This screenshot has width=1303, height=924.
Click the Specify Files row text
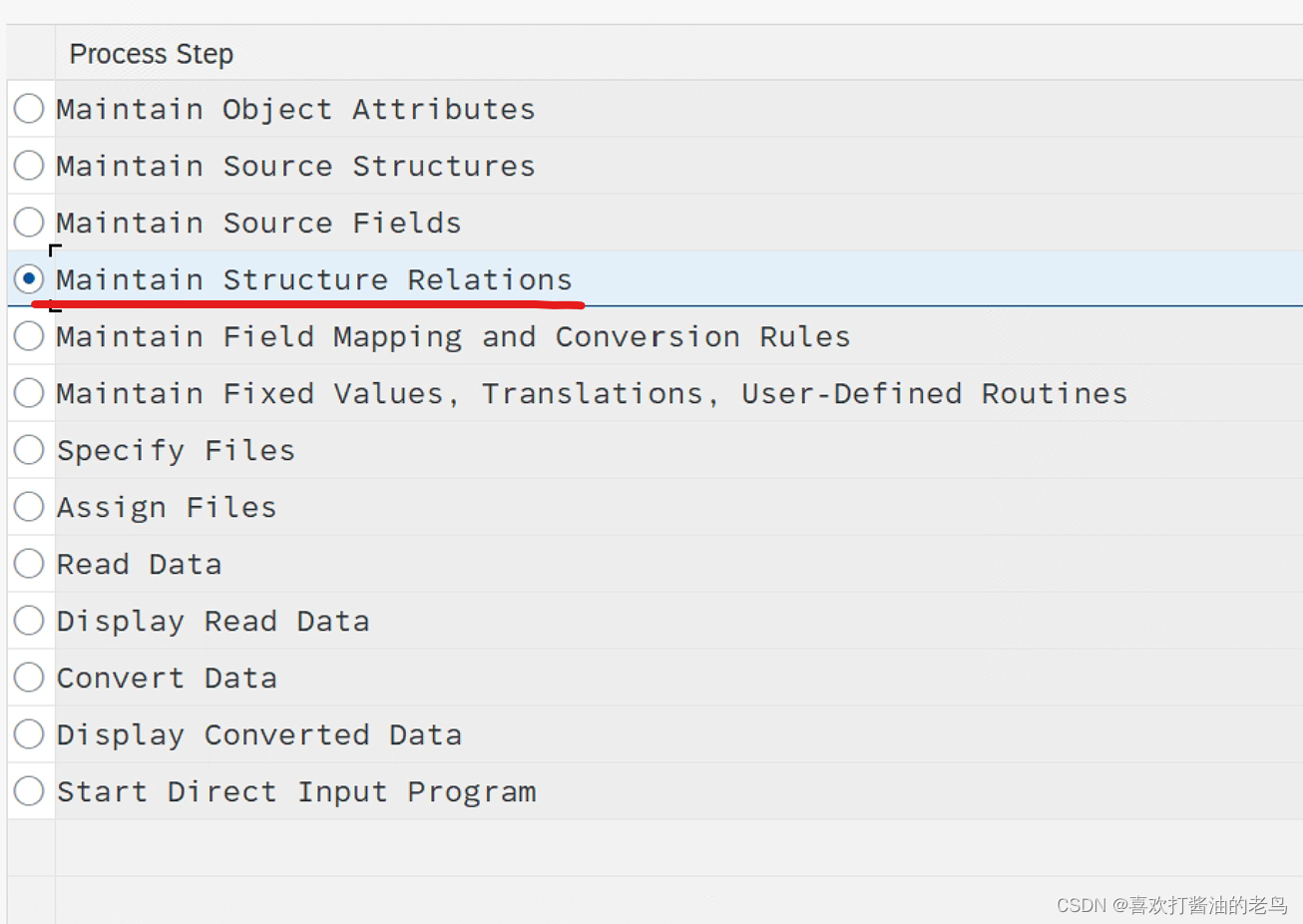point(176,450)
